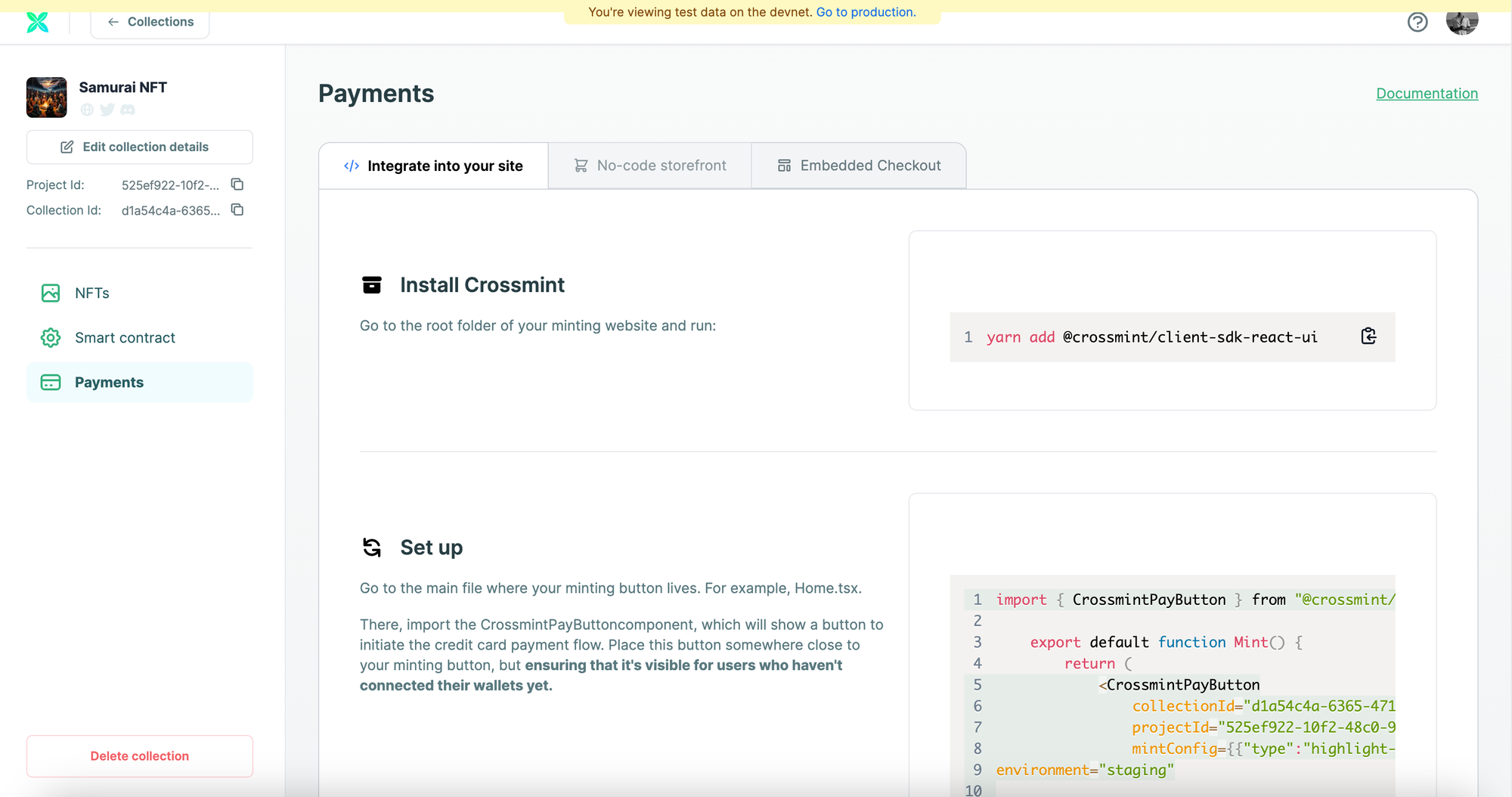This screenshot has width=1512, height=797.
Task: Copy the yarn add command
Action: click(1368, 336)
